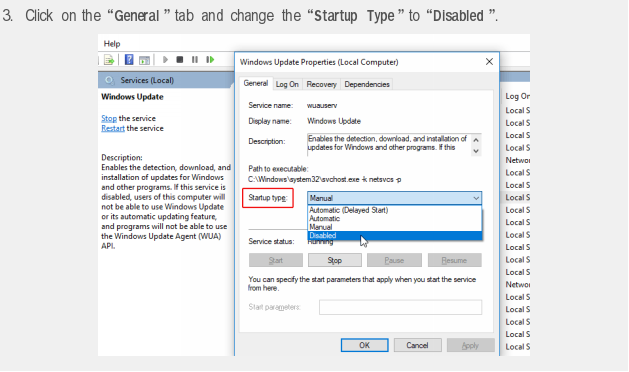Switch to the Dependencies tab
The height and width of the screenshot is (372, 629).
(367, 84)
